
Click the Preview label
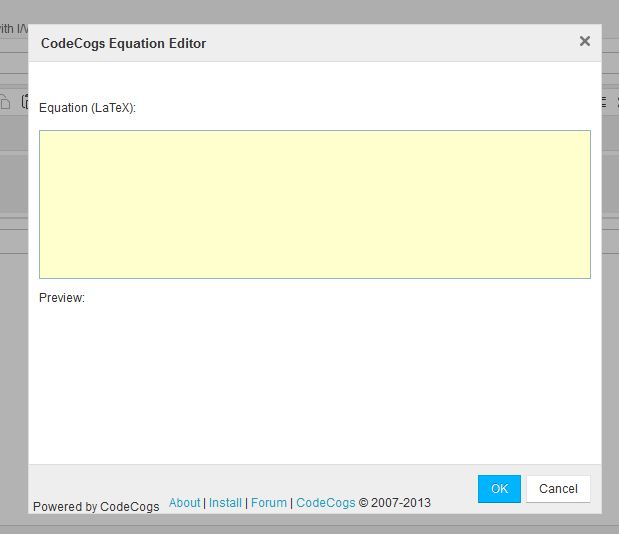coord(62,298)
